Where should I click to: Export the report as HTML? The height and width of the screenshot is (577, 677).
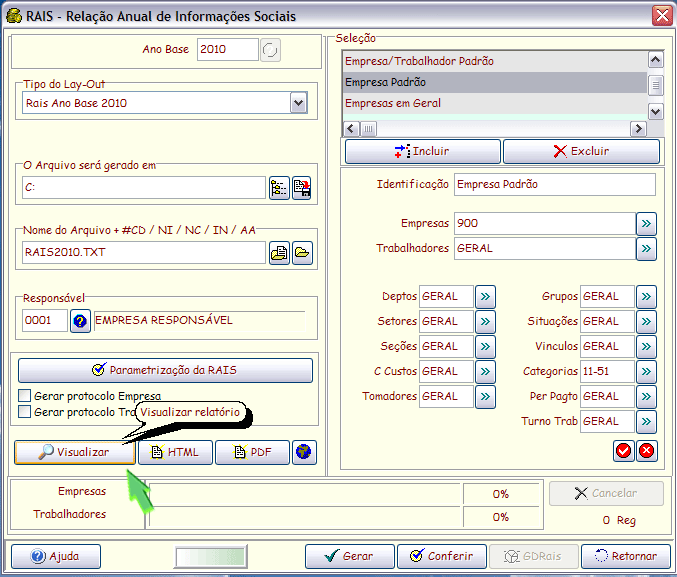pyautogui.click(x=175, y=452)
